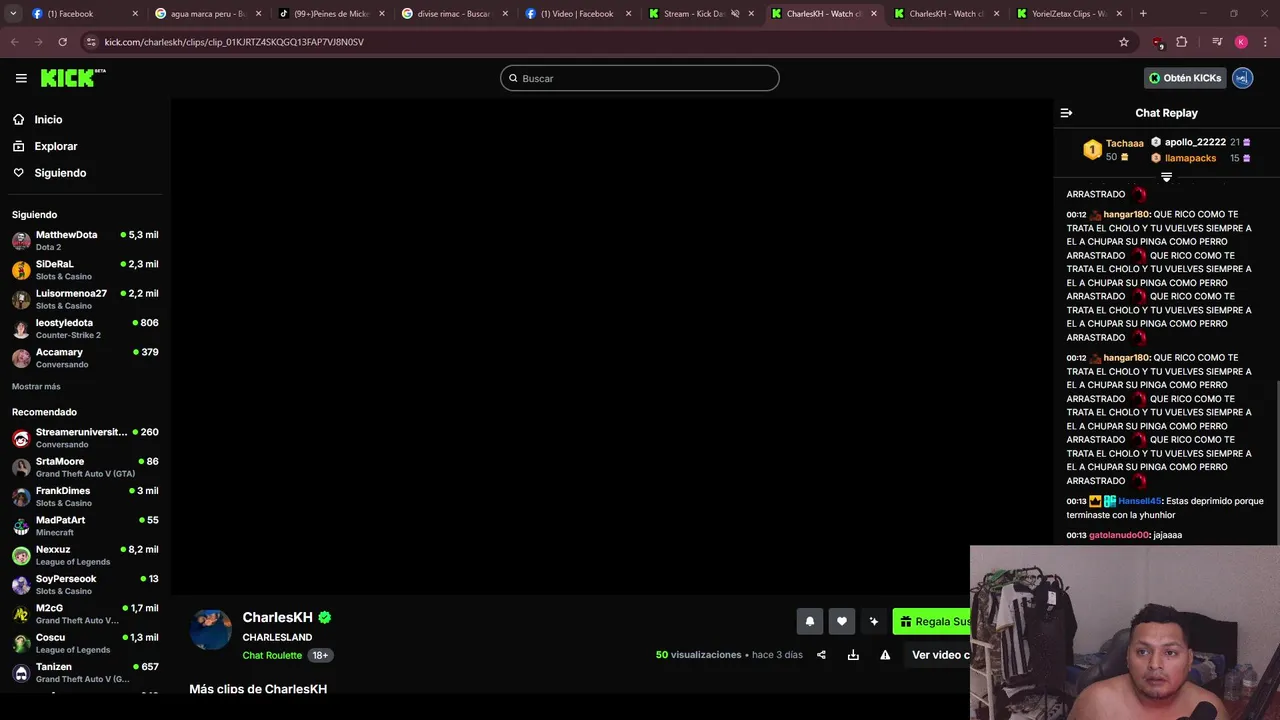Go to Inicio in the sidebar
Image resolution: width=1280 pixels, height=720 pixels.
pos(48,119)
